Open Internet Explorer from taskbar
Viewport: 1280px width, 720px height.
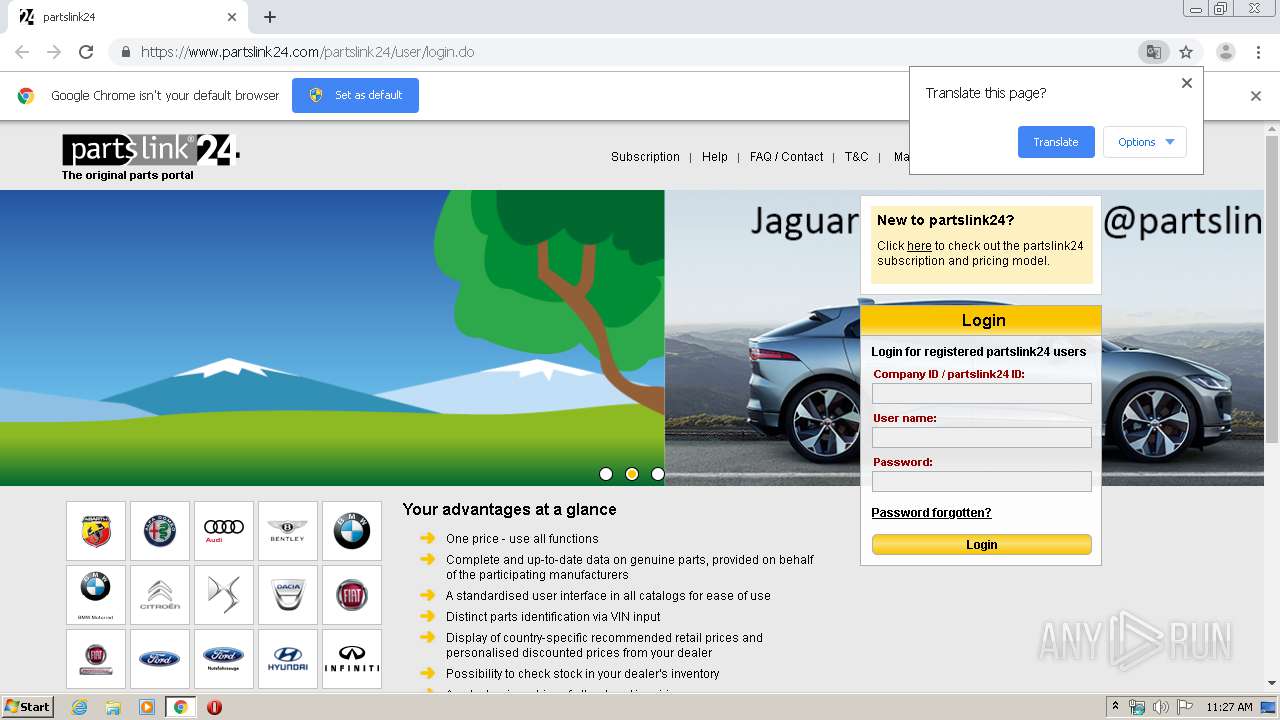click(80, 707)
